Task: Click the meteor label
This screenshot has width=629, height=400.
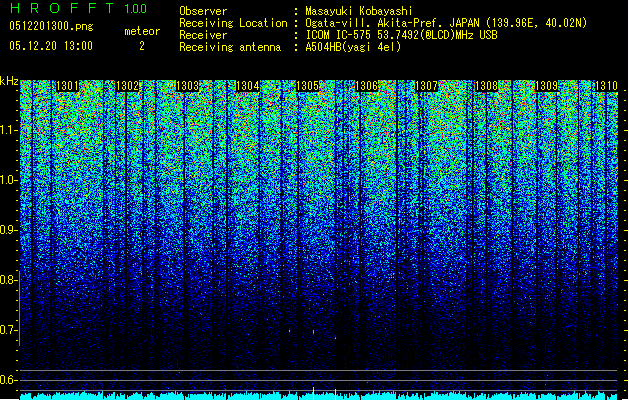Action: (x=142, y=31)
